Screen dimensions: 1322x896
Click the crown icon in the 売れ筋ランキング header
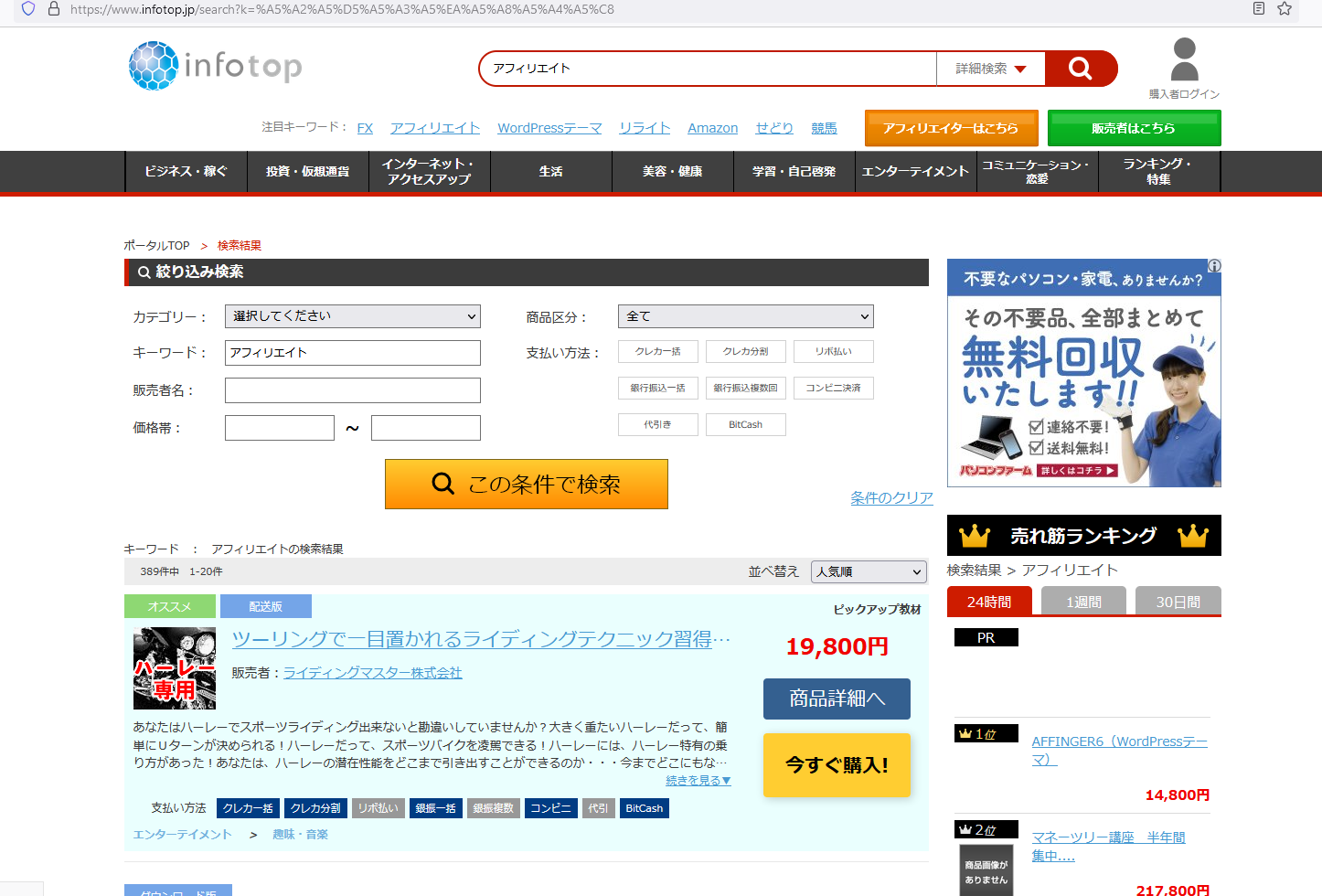point(972,535)
